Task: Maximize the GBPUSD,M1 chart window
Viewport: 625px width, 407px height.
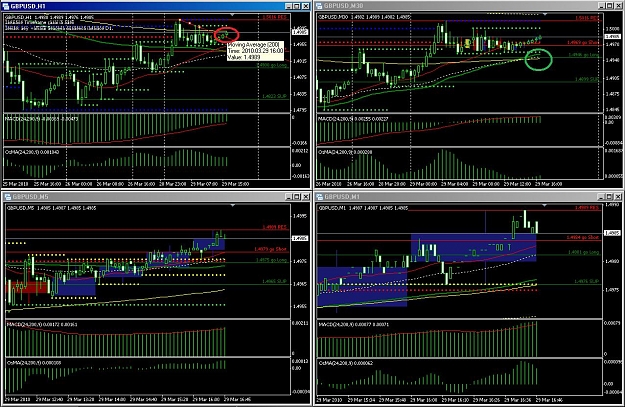Action: (609, 197)
